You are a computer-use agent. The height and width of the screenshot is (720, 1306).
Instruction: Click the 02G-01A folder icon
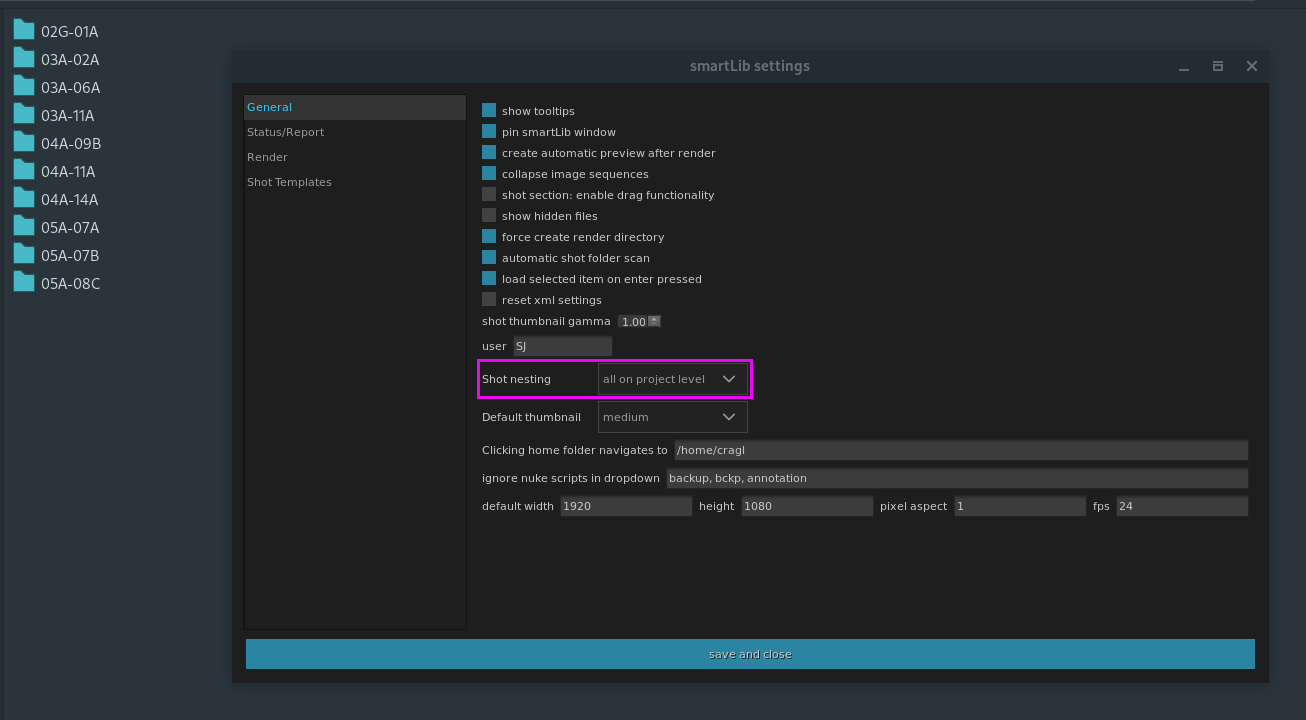pyautogui.click(x=24, y=30)
